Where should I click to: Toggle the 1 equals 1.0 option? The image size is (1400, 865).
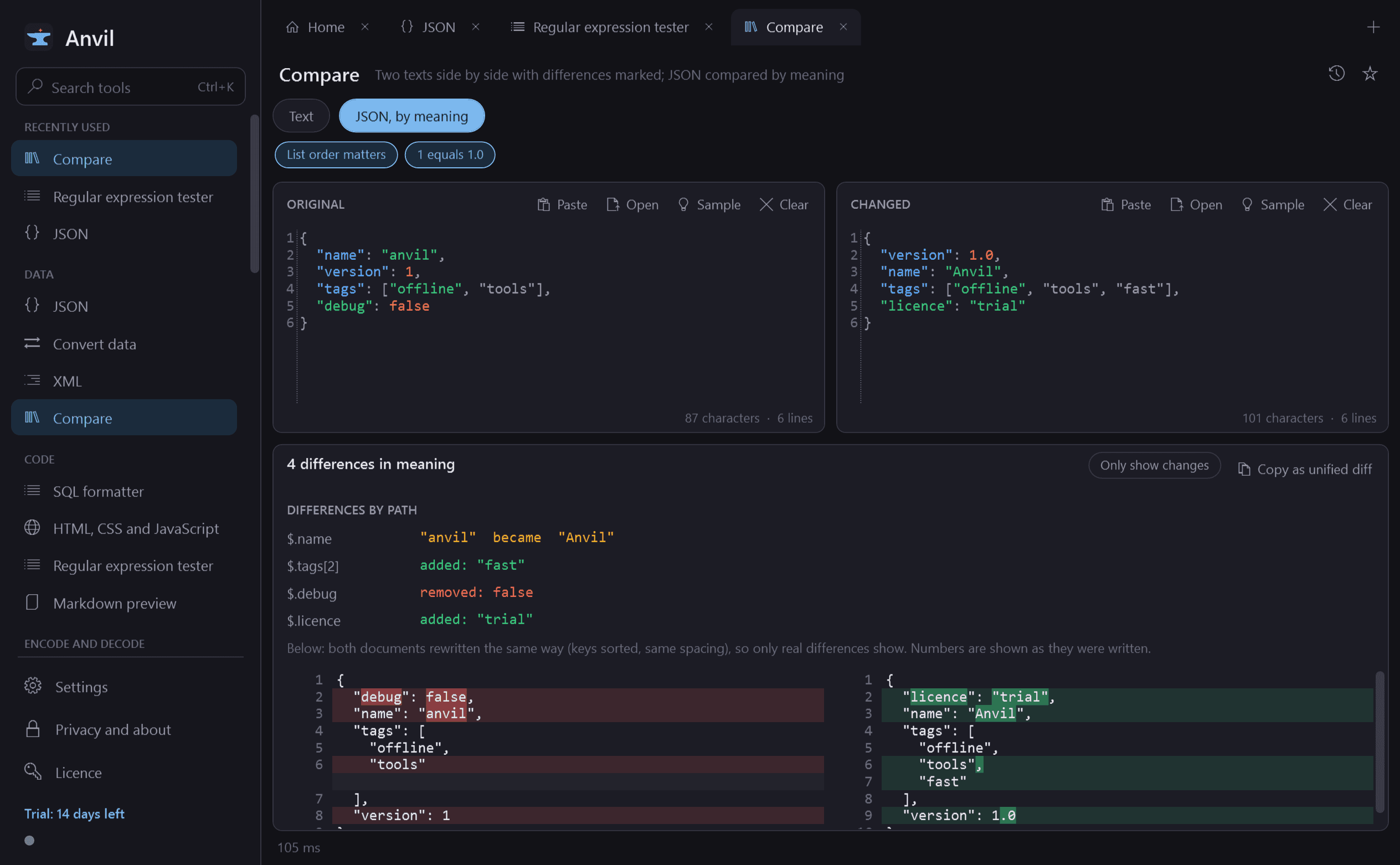pos(450,155)
